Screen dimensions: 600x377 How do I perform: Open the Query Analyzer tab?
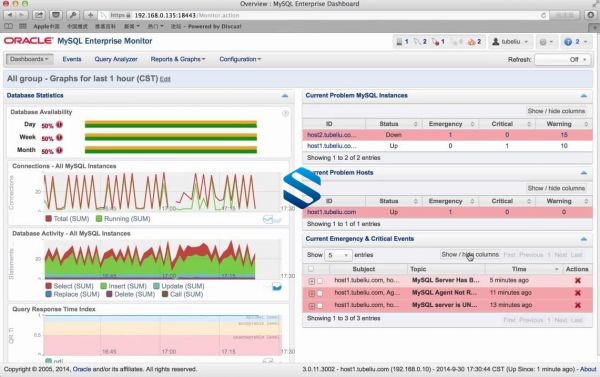[116, 59]
